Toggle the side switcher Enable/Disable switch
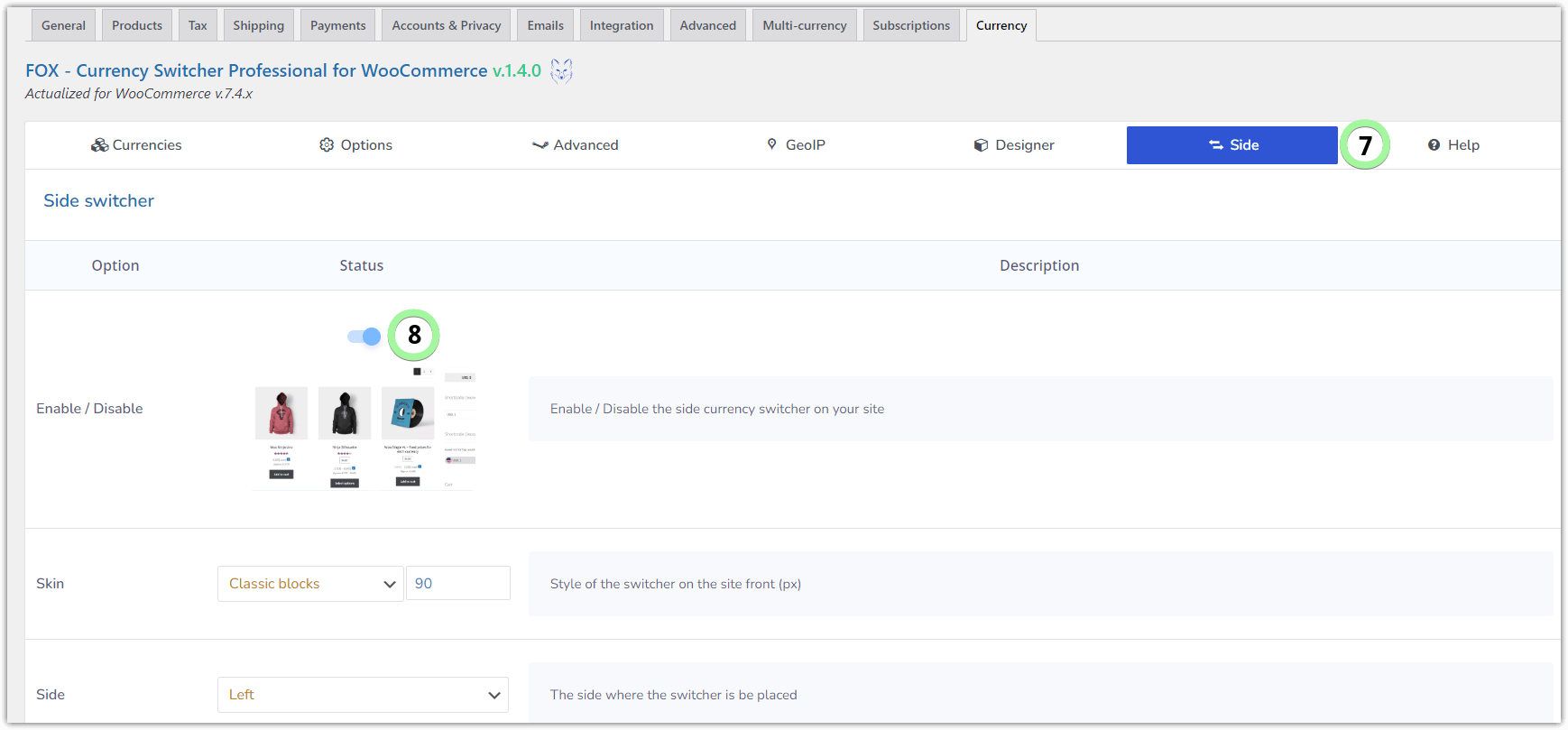 click(x=364, y=337)
